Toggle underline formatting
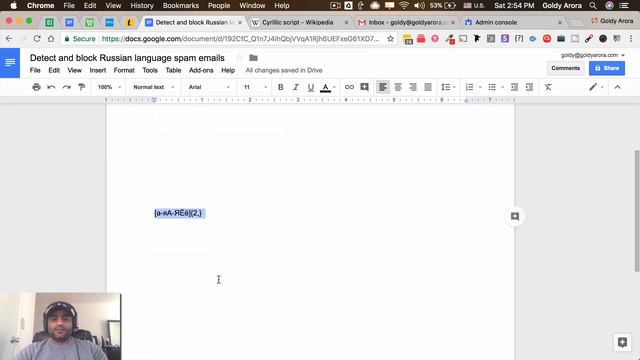 click(x=311, y=87)
